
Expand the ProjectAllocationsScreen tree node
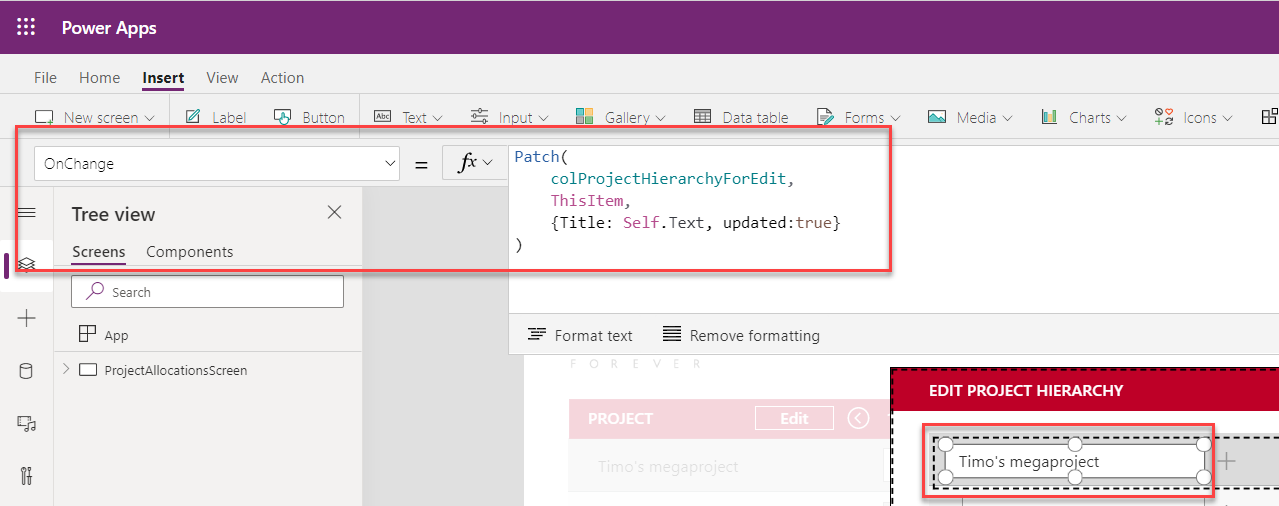pyautogui.click(x=66, y=369)
